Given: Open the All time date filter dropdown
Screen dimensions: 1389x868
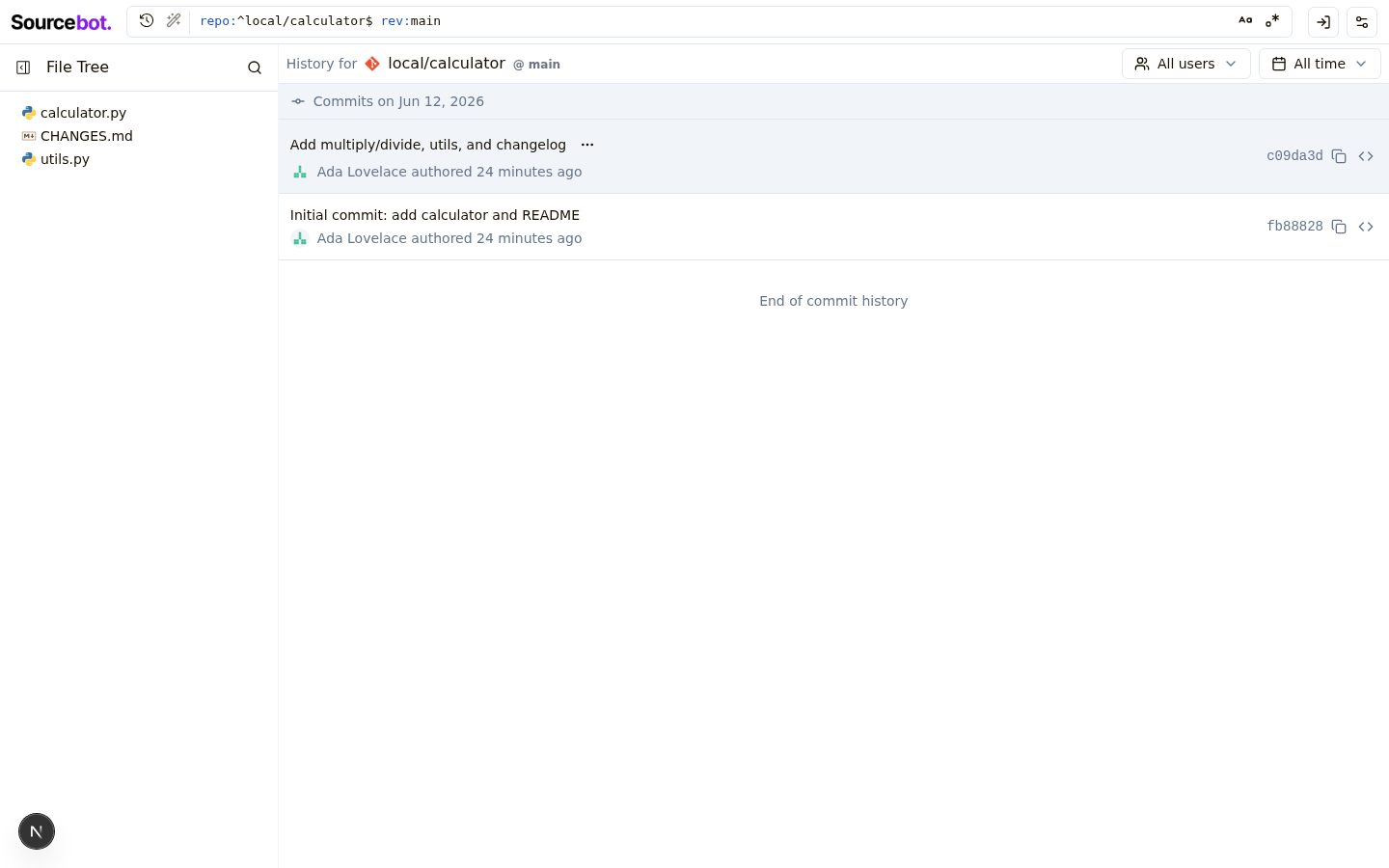Looking at the screenshot, I should tap(1320, 64).
